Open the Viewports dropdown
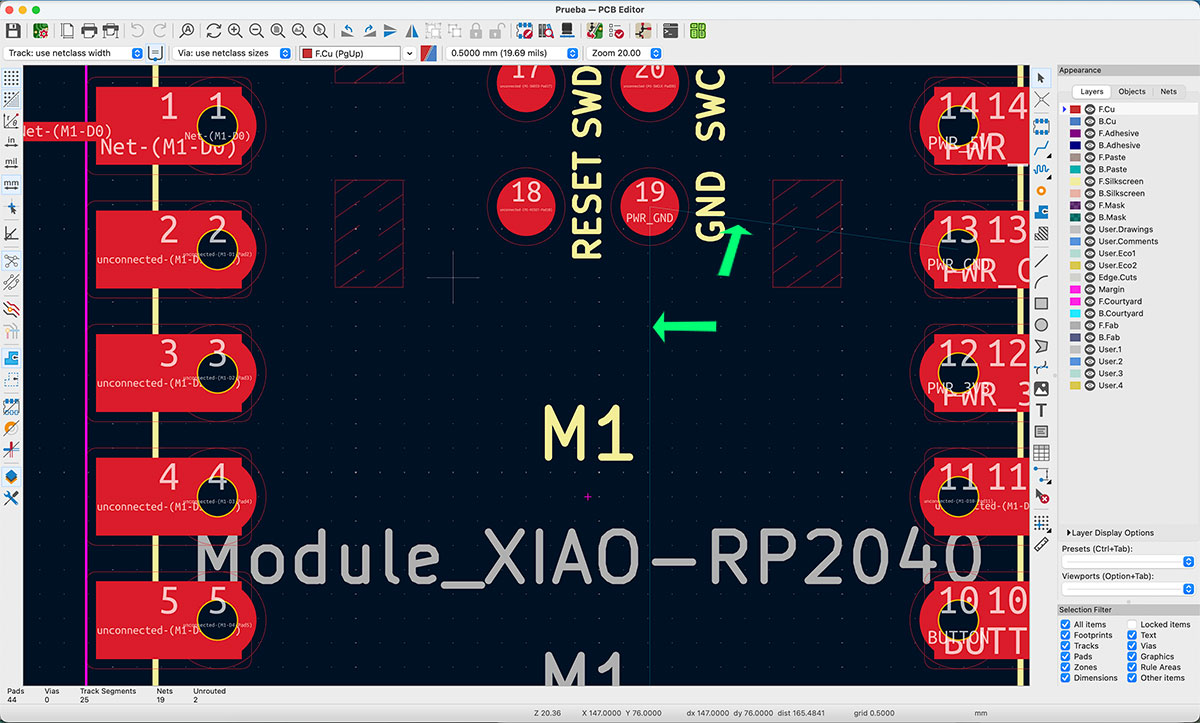1200x723 pixels. 1128,589
